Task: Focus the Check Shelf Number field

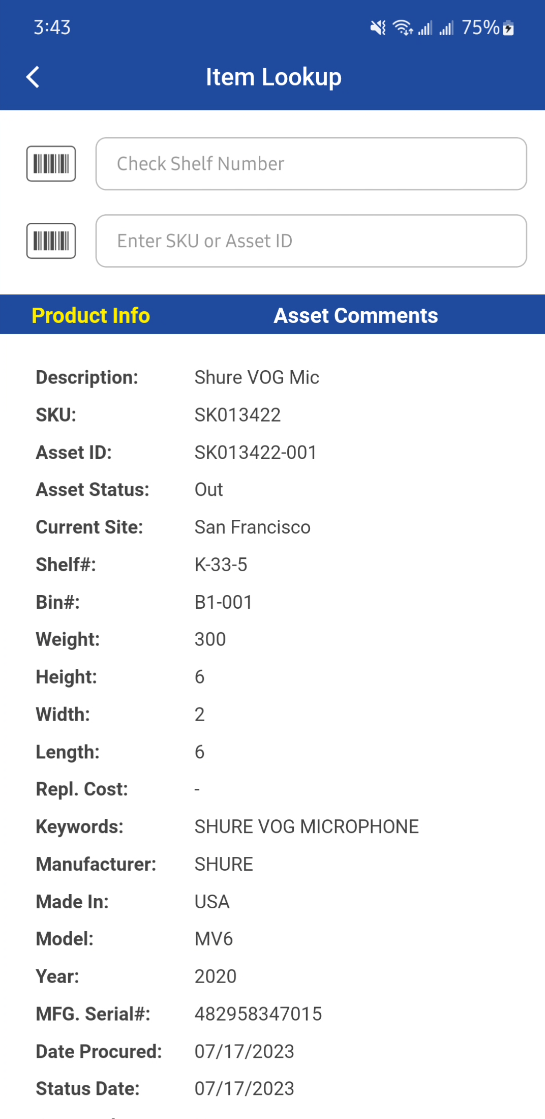Action: tap(311, 164)
